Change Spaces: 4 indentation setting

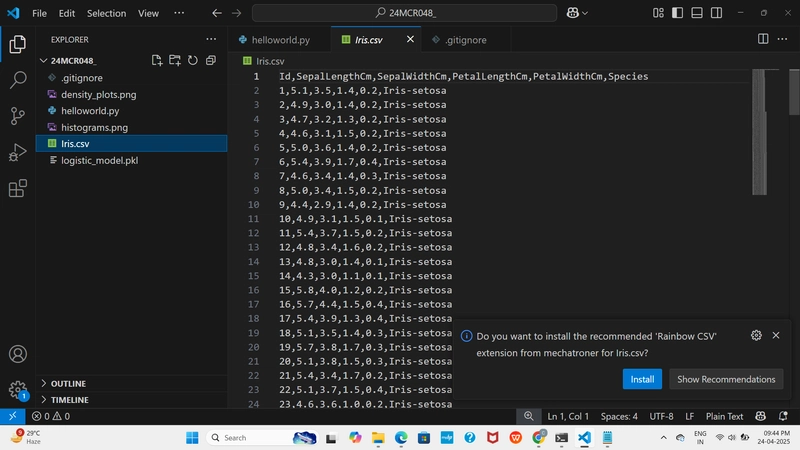(x=619, y=416)
